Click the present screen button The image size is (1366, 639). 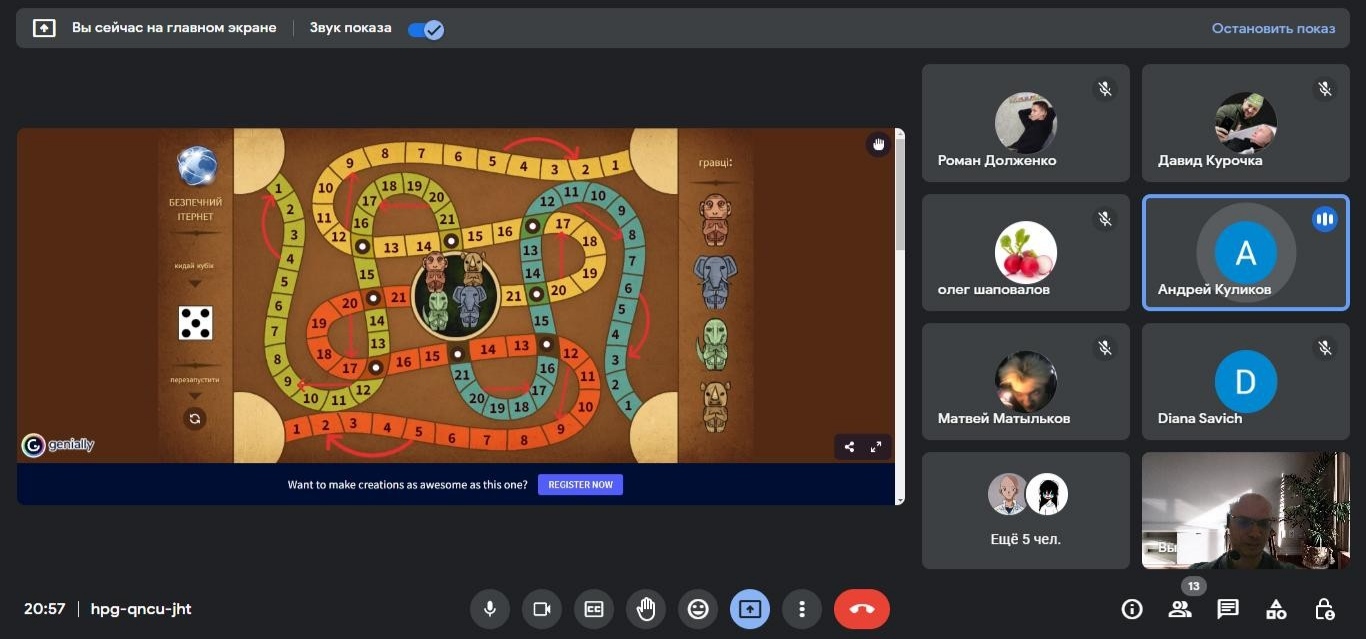tap(750, 608)
